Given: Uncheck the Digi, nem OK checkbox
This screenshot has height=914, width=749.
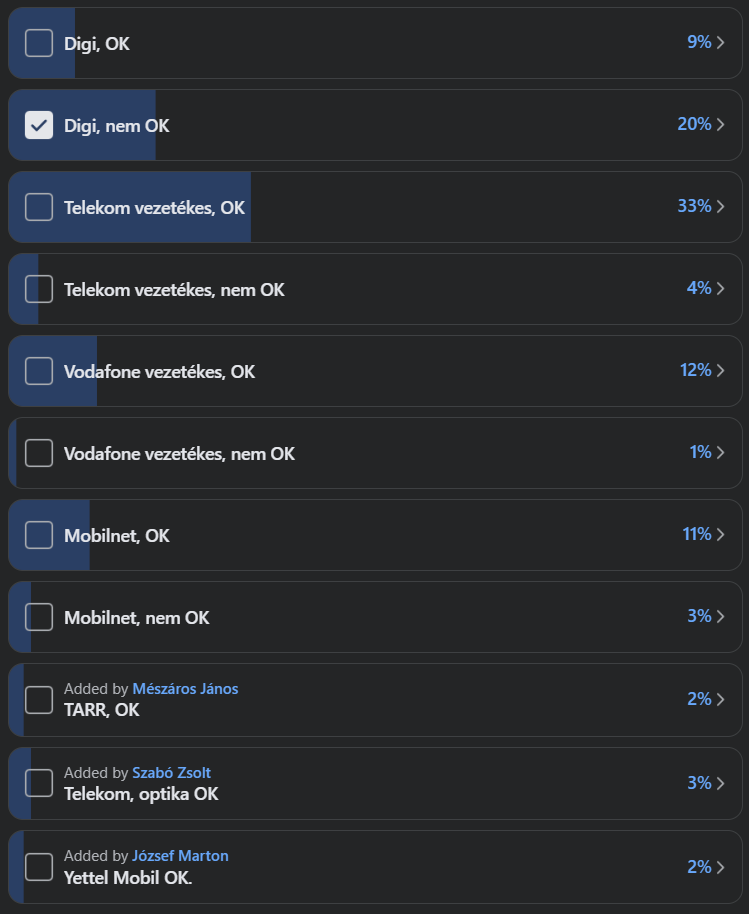Looking at the screenshot, I should pos(39,125).
